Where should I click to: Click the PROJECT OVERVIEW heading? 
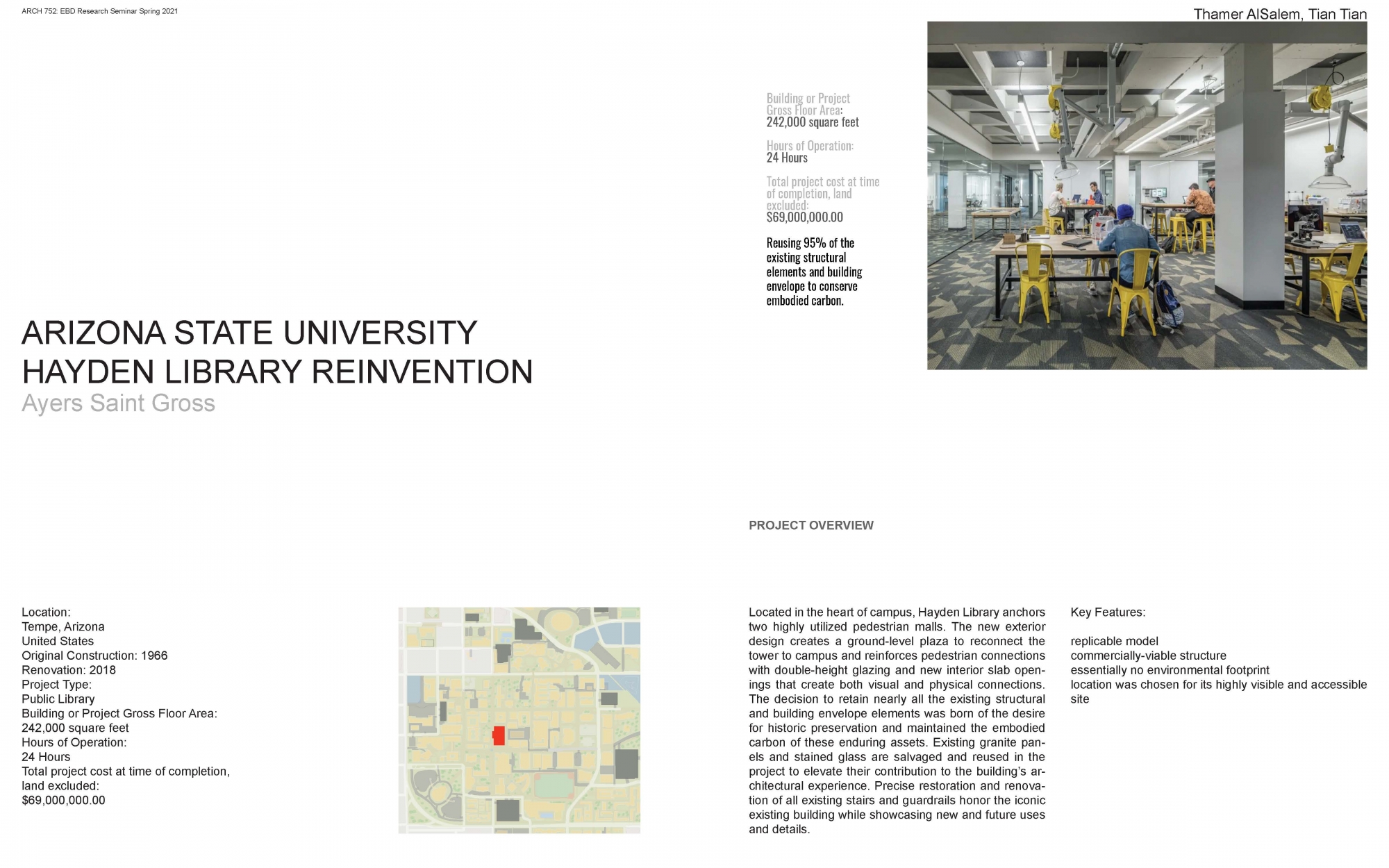(810, 526)
